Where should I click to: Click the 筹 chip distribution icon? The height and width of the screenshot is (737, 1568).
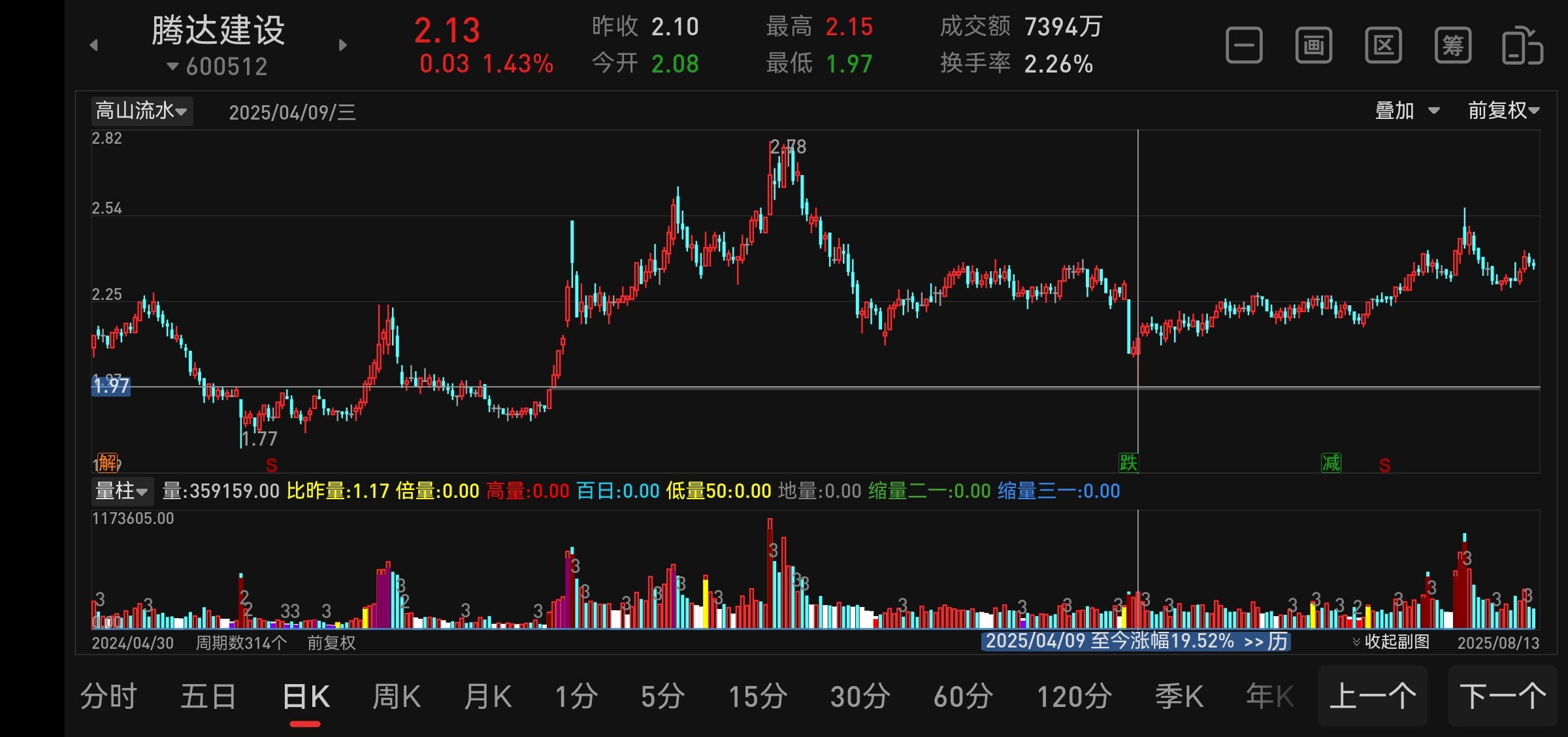[1452, 46]
